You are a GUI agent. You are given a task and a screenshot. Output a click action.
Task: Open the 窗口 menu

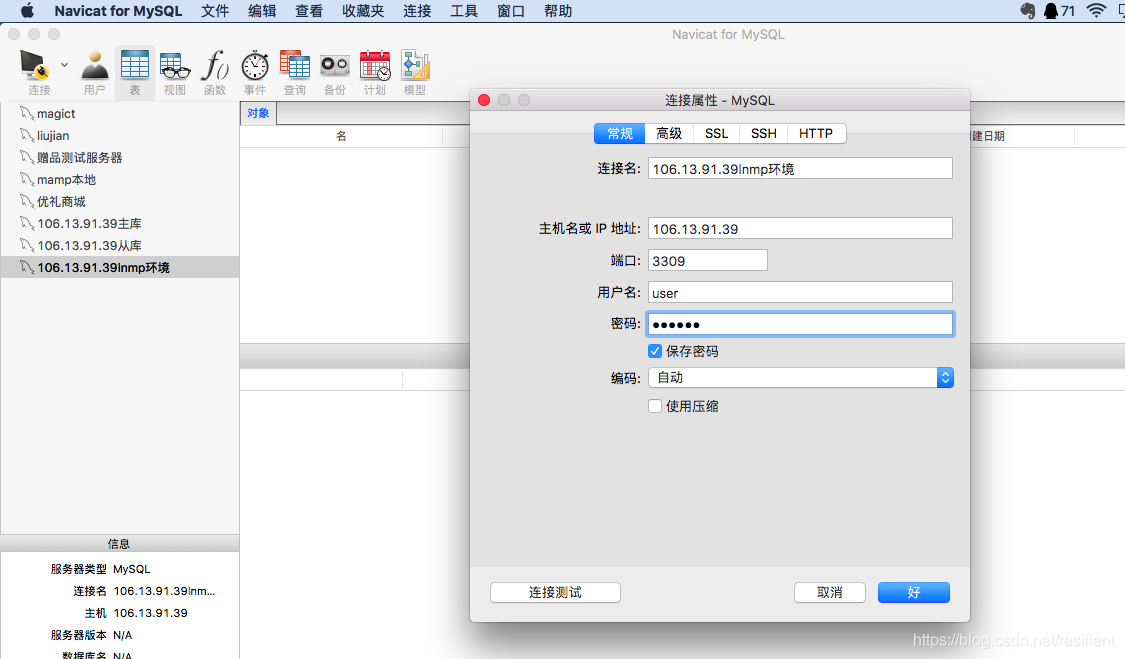(511, 11)
